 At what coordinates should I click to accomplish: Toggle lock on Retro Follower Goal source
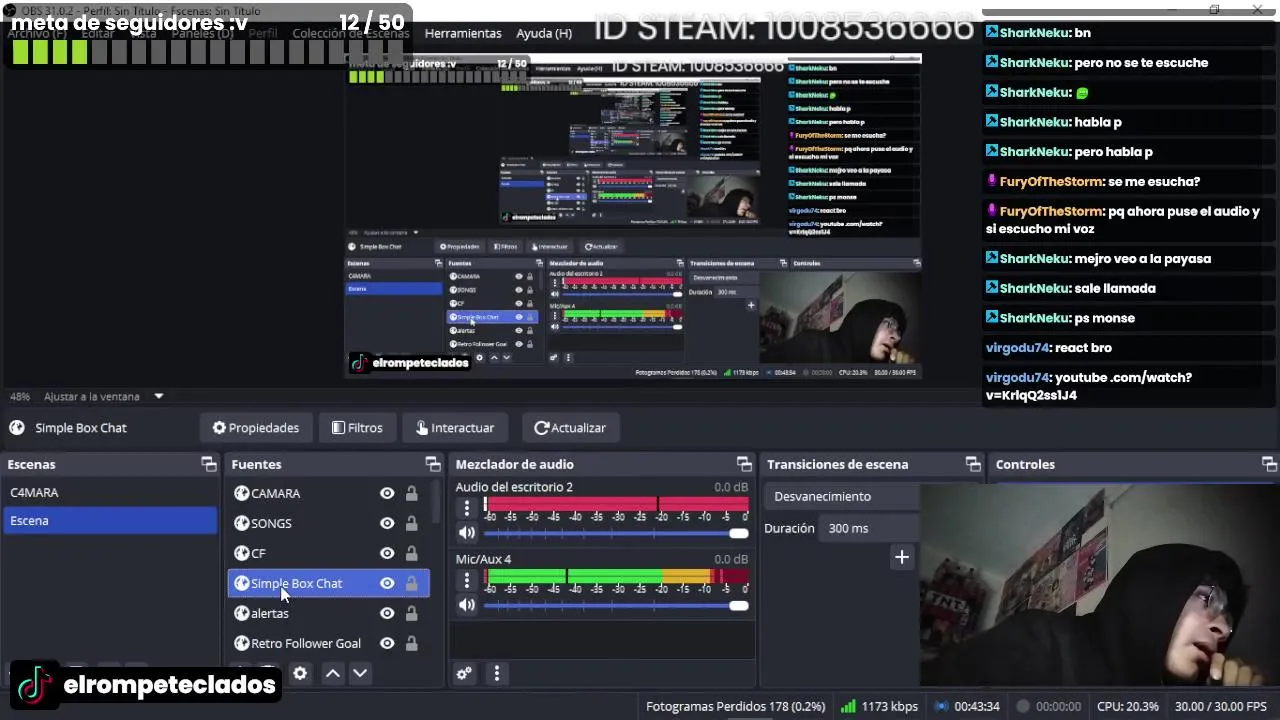[x=411, y=643]
